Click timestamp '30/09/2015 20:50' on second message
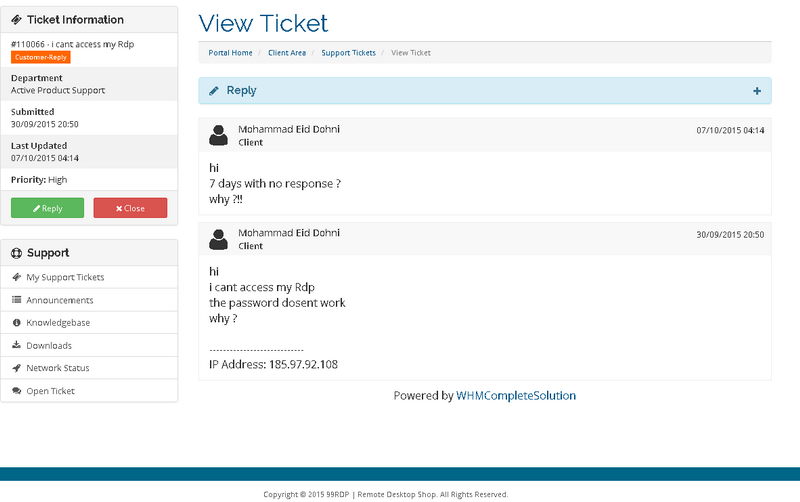800x502 pixels. pyautogui.click(x=730, y=235)
